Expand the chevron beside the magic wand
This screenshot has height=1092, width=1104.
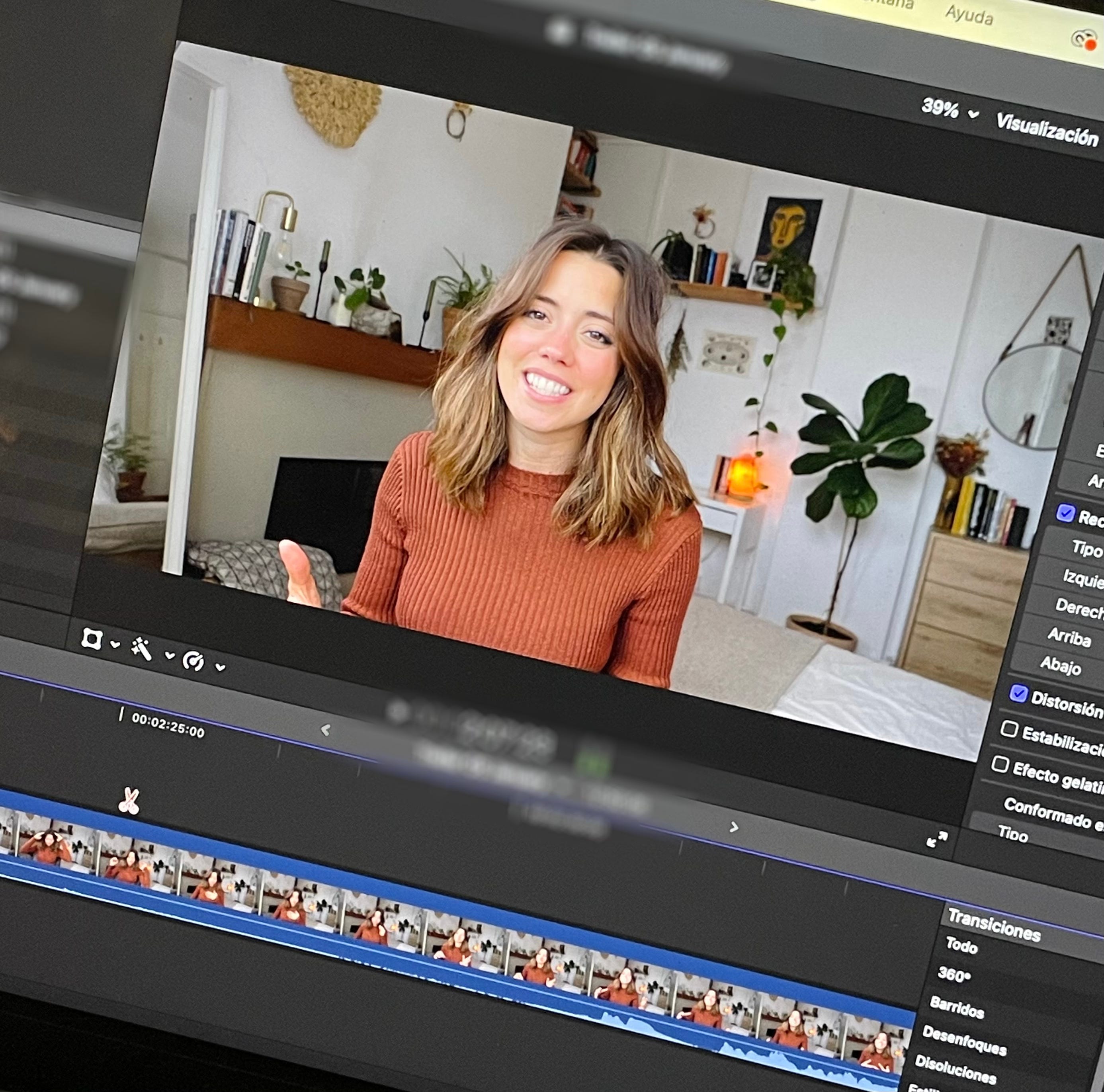point(169,655)
